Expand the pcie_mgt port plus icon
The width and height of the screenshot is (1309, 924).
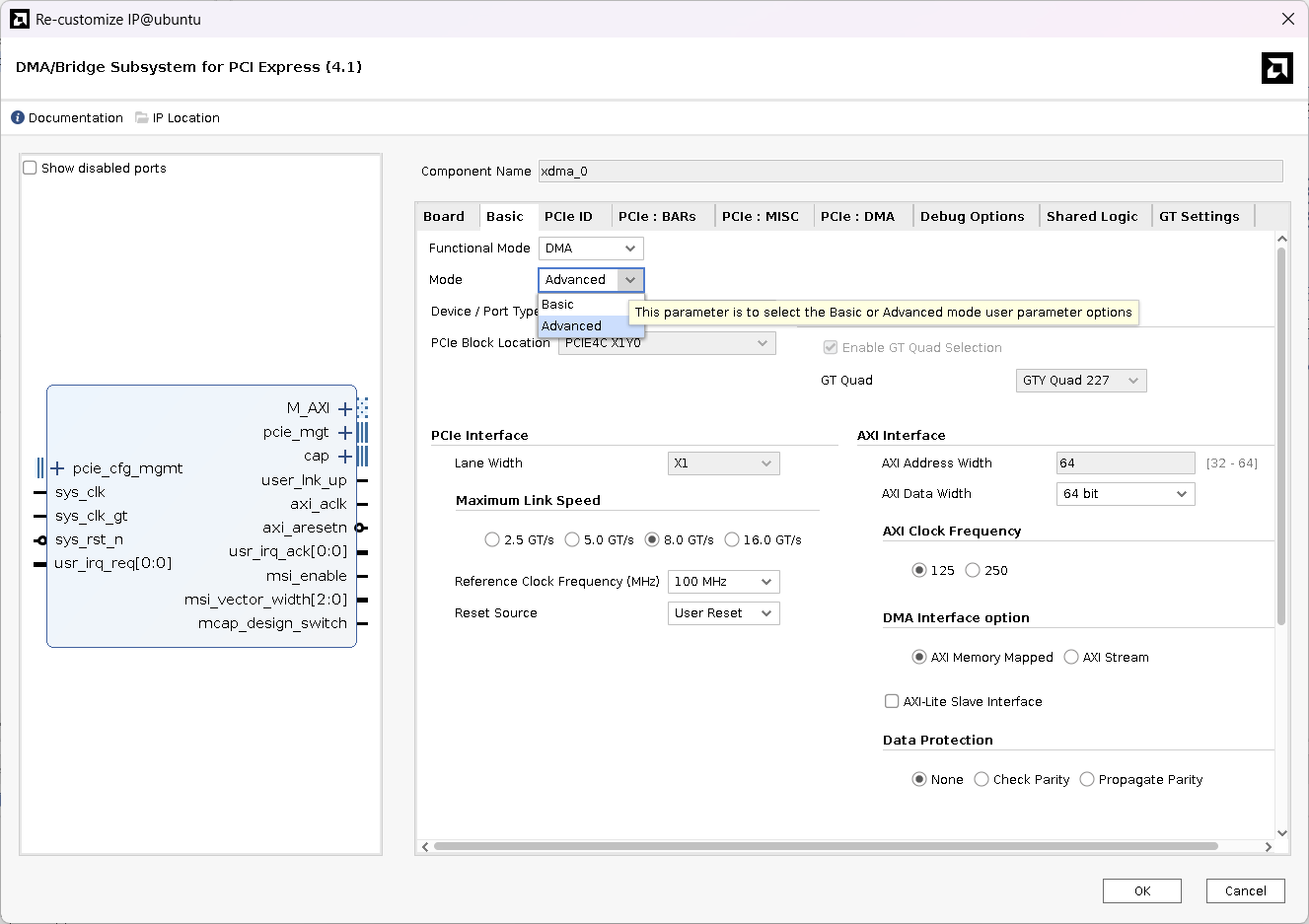coord(345,432)
